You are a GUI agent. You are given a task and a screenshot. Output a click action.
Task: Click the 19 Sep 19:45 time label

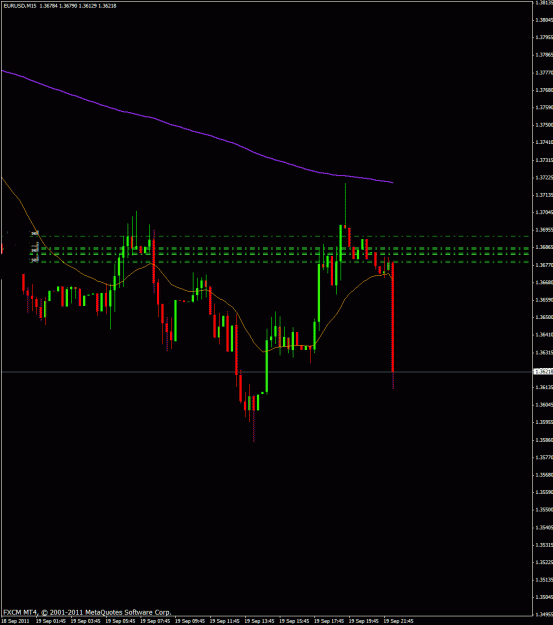(x=363, y=621)
